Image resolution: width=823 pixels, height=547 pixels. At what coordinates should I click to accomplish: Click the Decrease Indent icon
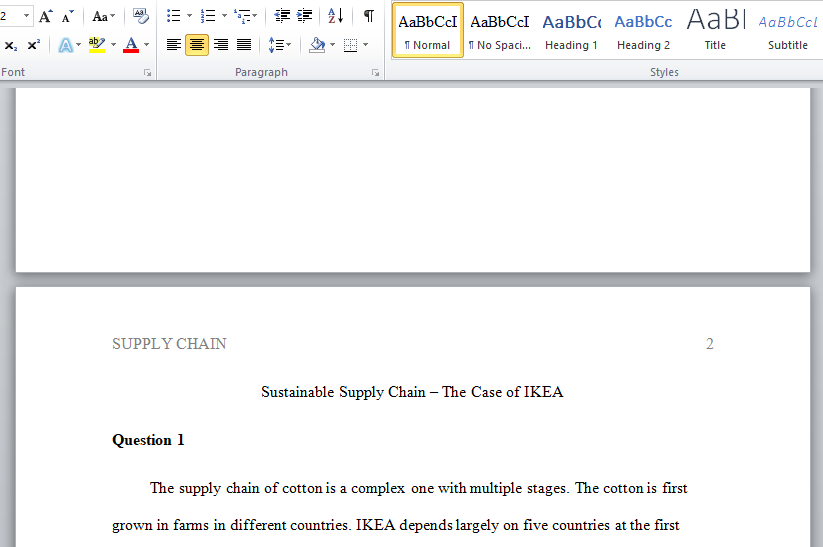[282, 16]
